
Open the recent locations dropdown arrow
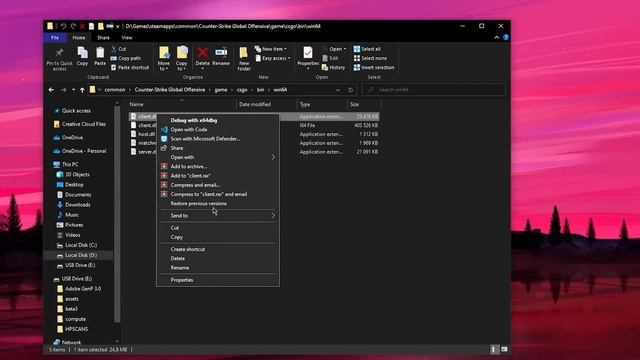coord(73,90)
